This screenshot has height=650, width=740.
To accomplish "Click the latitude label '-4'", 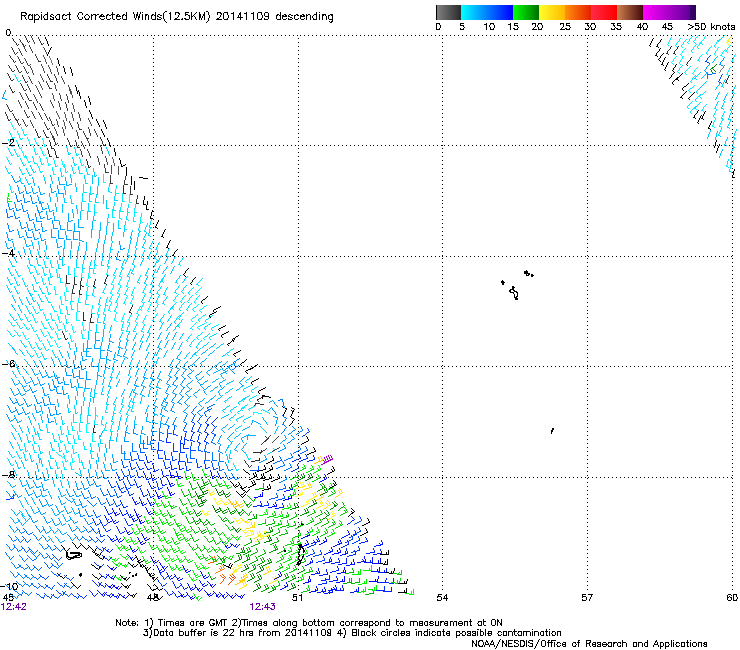I will tap(8, 253).
